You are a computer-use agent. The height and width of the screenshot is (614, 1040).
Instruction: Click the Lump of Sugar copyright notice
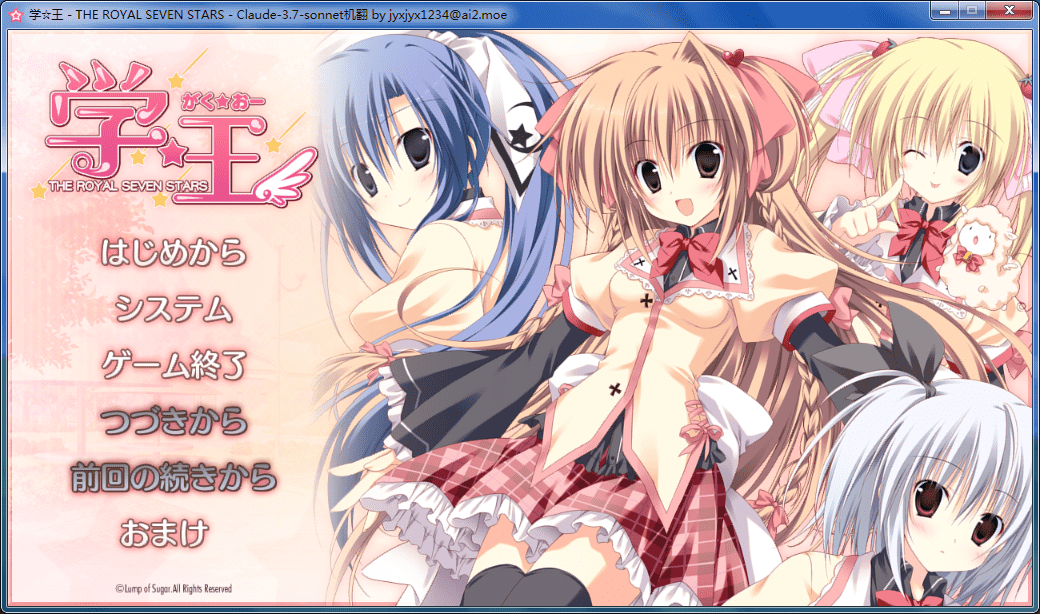[173, 589]
